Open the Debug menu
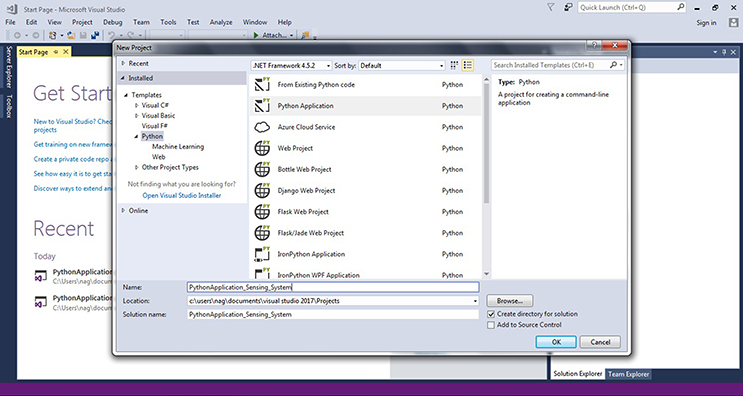Viewport: 743px width, 396px height. (x=113, y=22)
